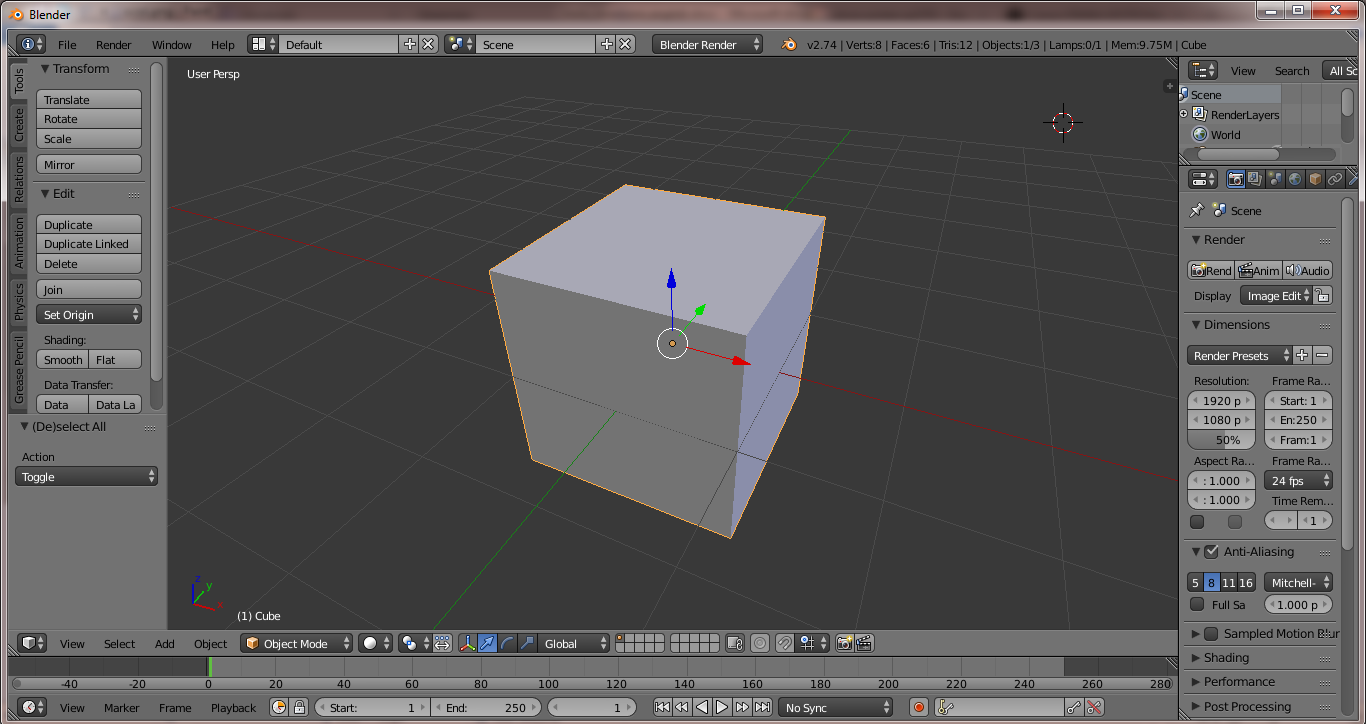Viewport: 1366px width, 724px height.
Task: Open the Global orientation dropdown
Action: (574, 643)
